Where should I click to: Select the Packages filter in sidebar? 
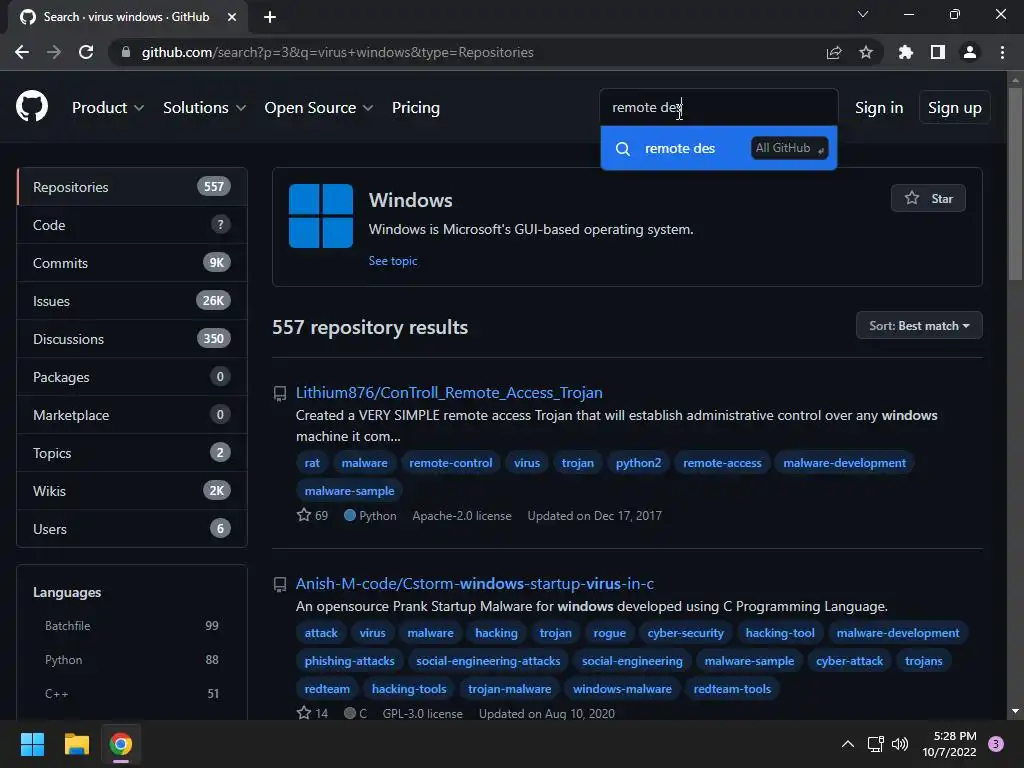pyautogui.click(x=132, y=377)
